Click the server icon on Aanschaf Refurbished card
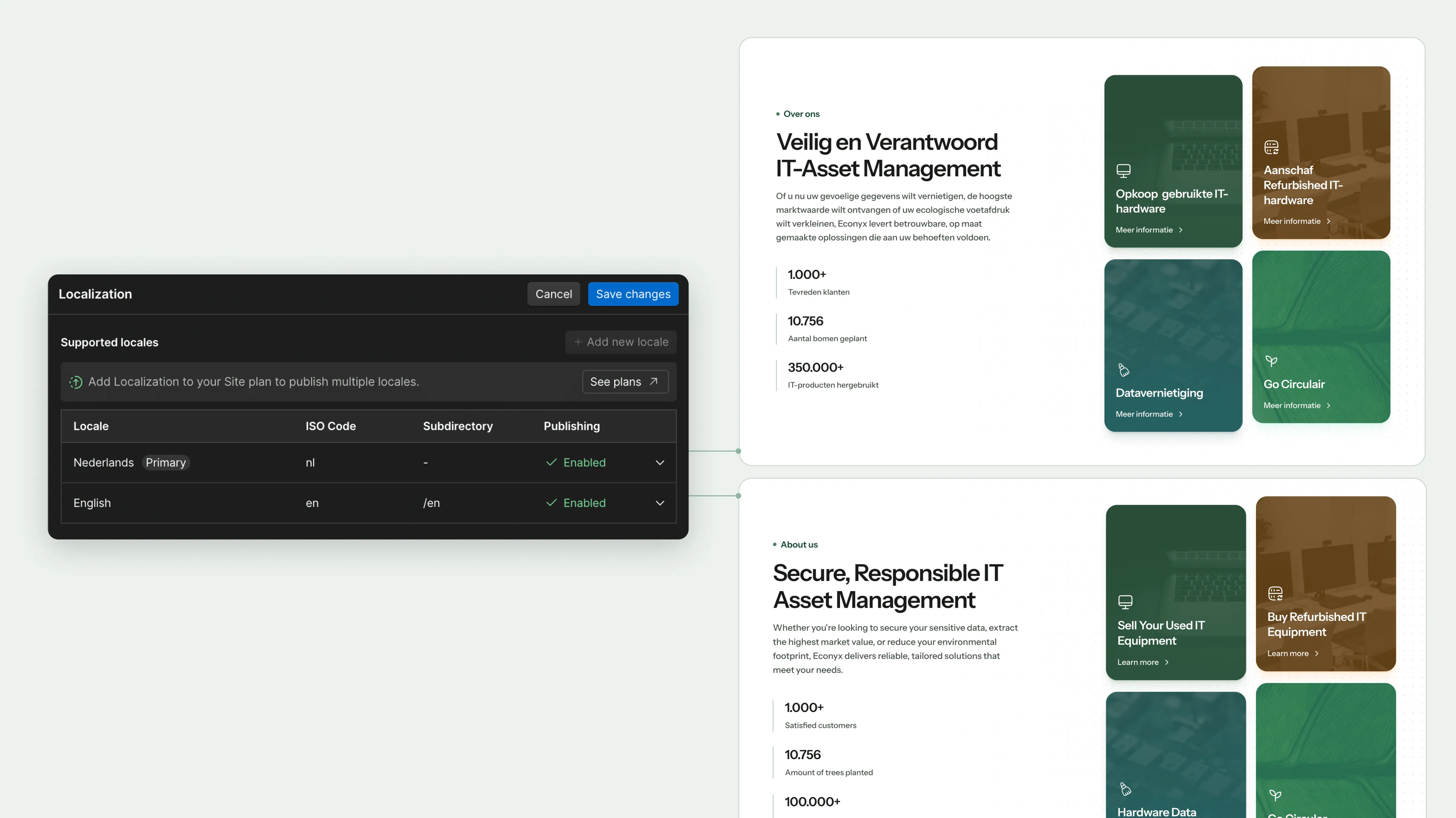Screen dimensions: 1456x818 [x=1271, y=148]
